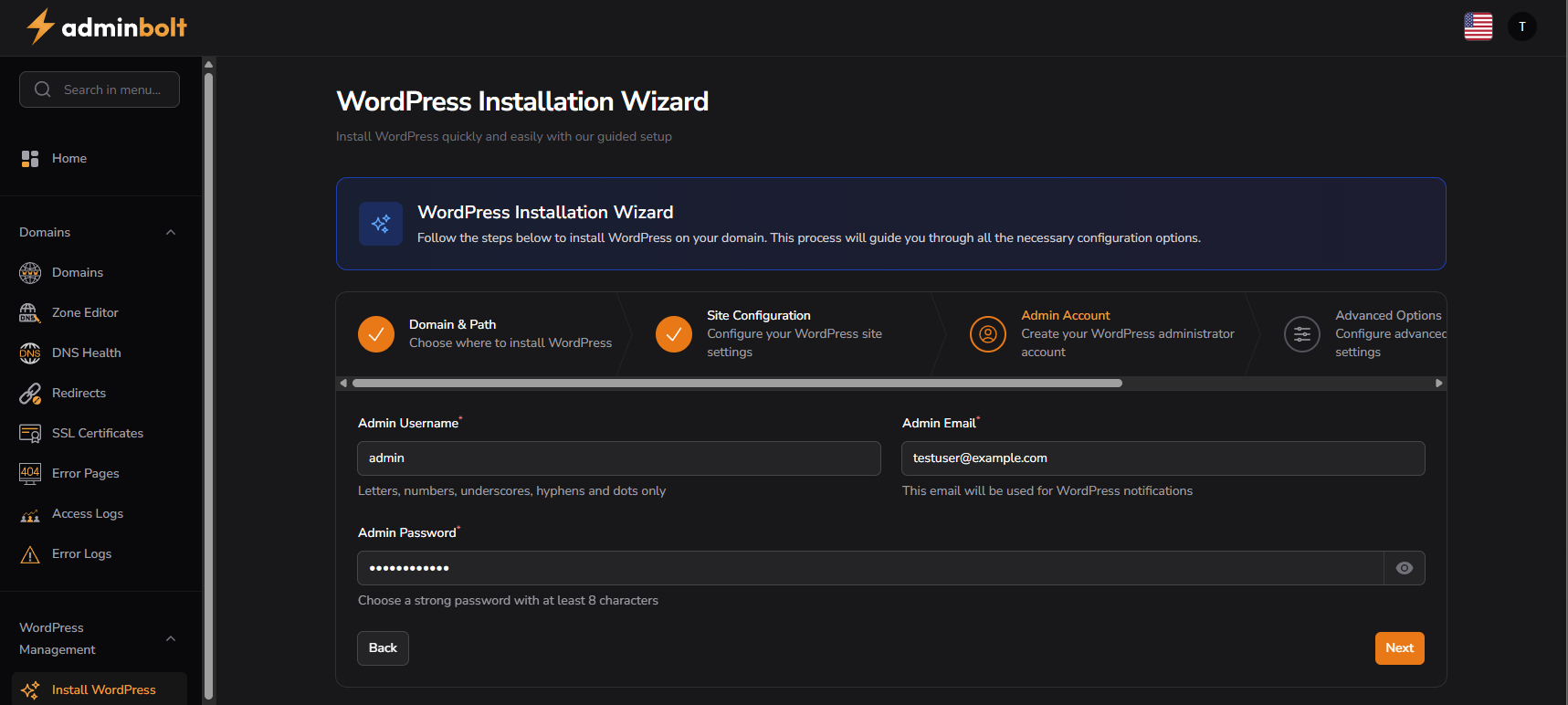
Task: Click the right arrow of the steps scrollbar
Action: (1439, 384)
